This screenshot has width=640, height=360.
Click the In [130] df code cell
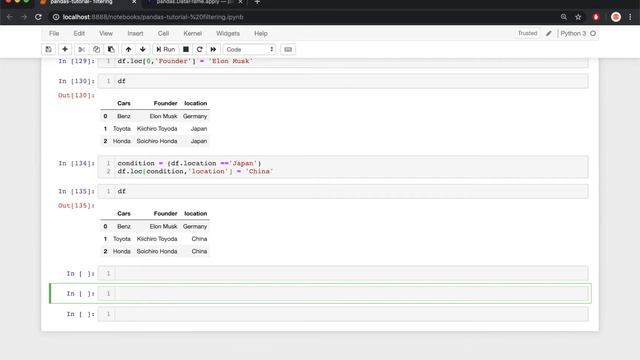[343, 81]
